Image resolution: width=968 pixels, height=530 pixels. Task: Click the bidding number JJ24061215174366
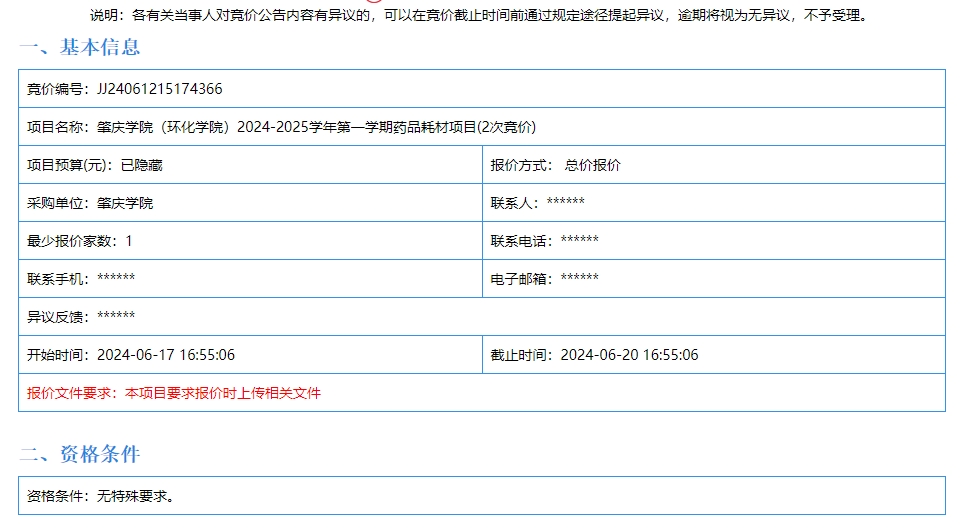160,89
